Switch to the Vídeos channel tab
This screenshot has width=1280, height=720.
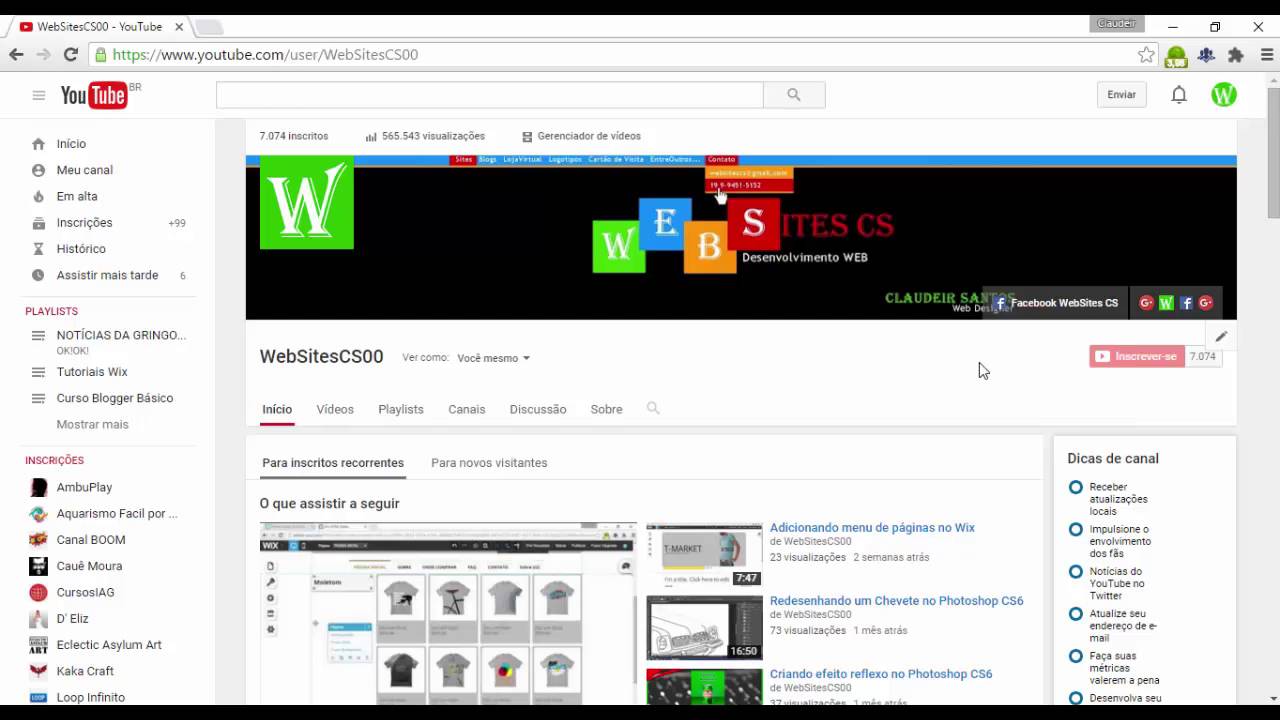click(335, 409)
